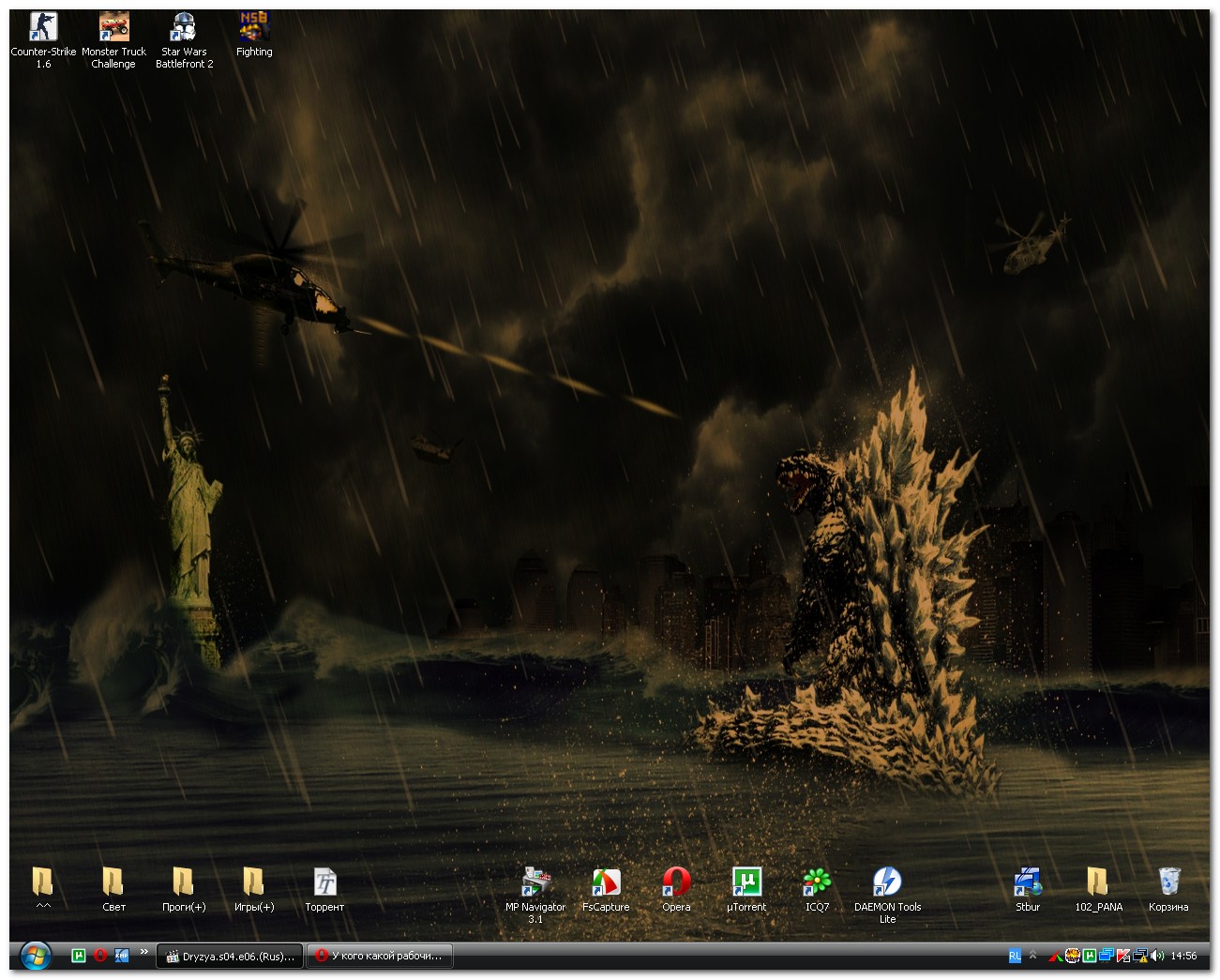The image size is (1220, 980).
Task: Show hidden system tray icons
Action: coord(1033,956)
